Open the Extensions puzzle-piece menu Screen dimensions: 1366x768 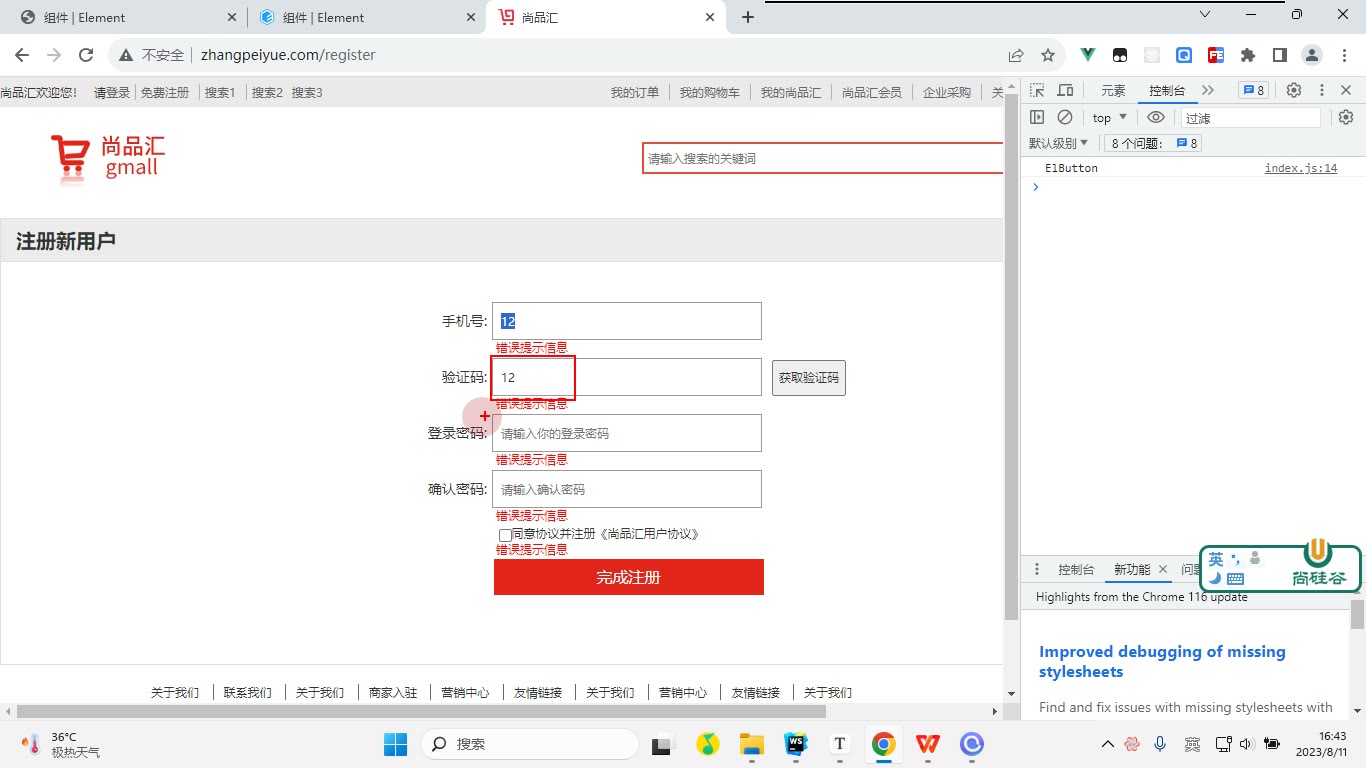(x=1248, y=55)
